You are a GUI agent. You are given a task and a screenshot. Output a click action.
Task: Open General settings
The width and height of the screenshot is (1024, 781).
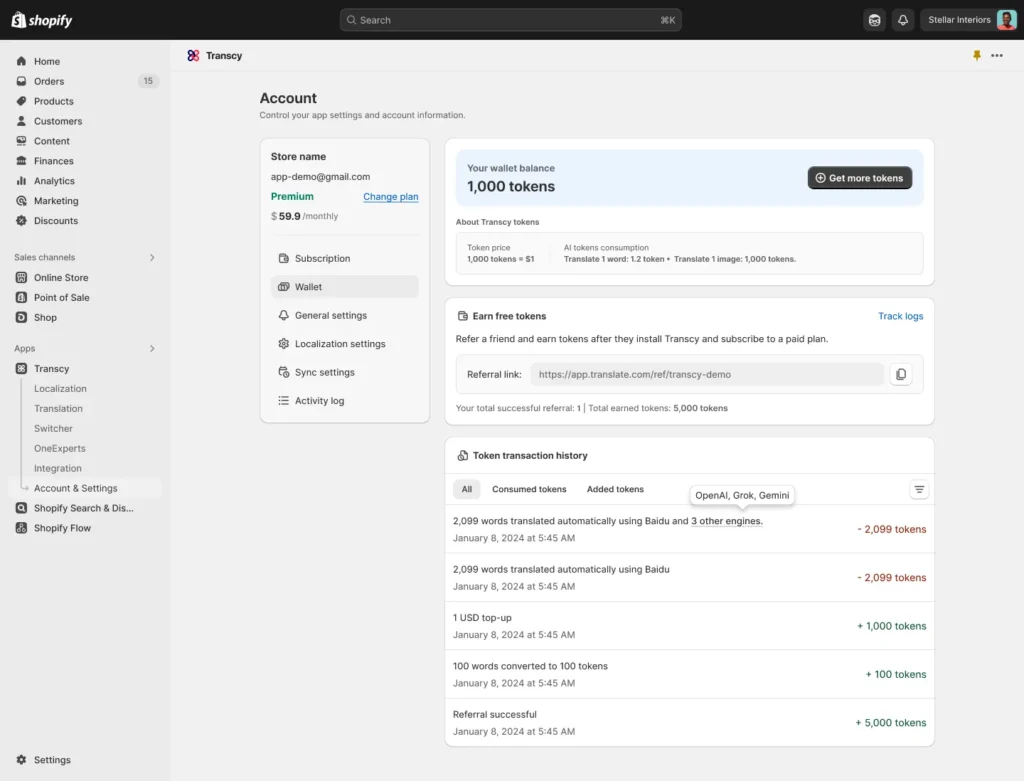pos(344,315)
